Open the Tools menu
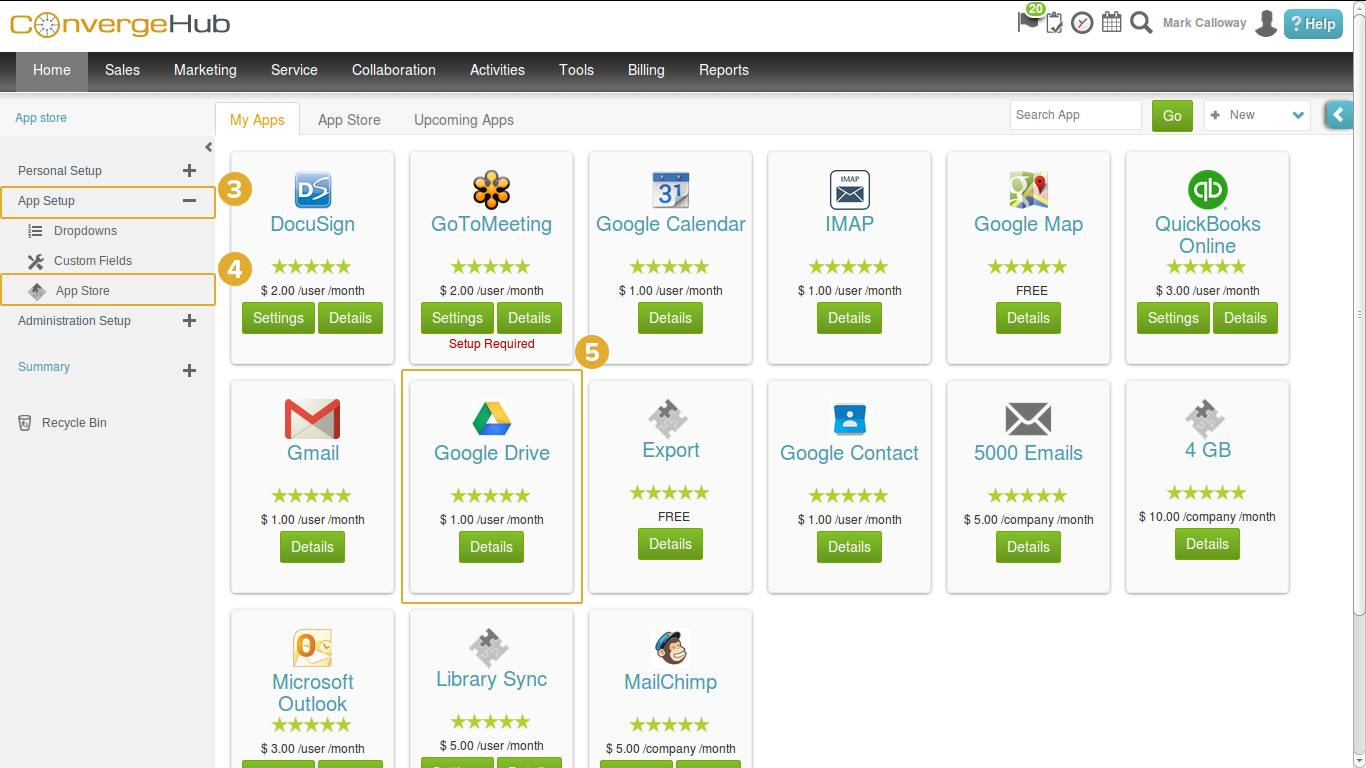The height and width of the screenshot is (768, 1366). coord(576,70)
